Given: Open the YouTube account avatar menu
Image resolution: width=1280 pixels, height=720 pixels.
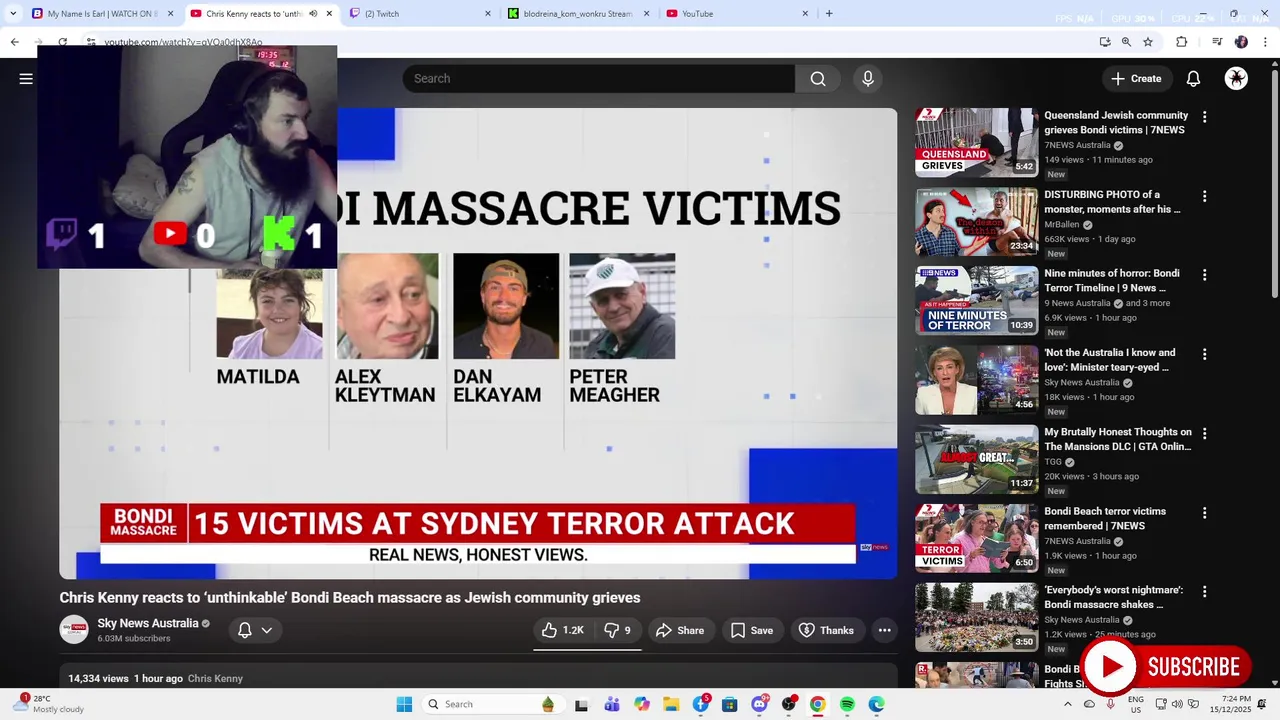Looking at the screenshot, I should tap(1236, 79).
